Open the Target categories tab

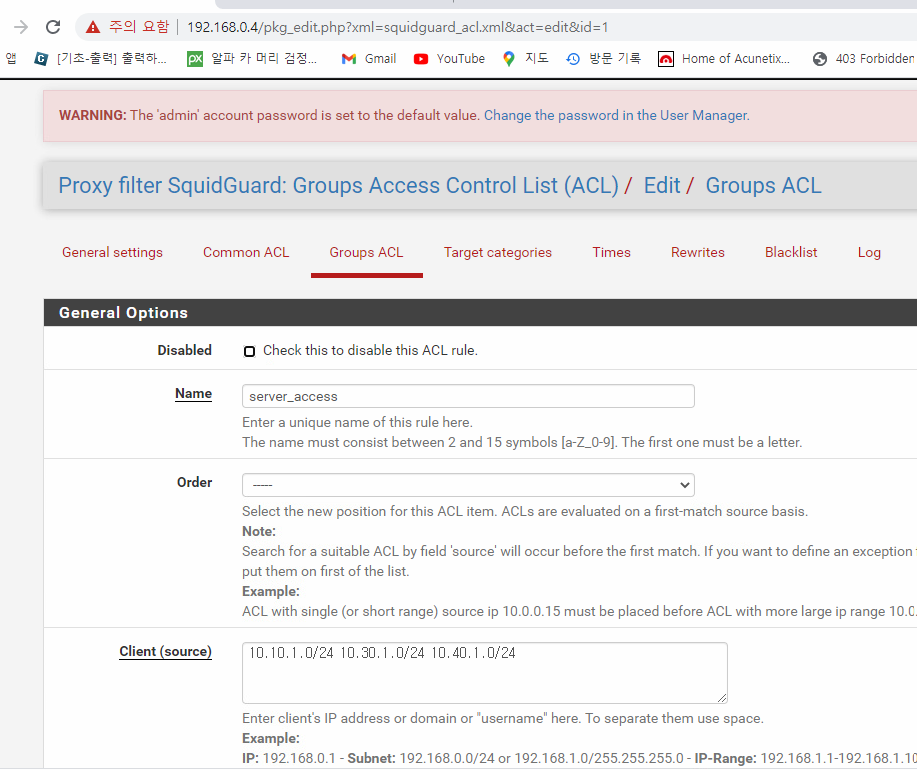[498, 252]
